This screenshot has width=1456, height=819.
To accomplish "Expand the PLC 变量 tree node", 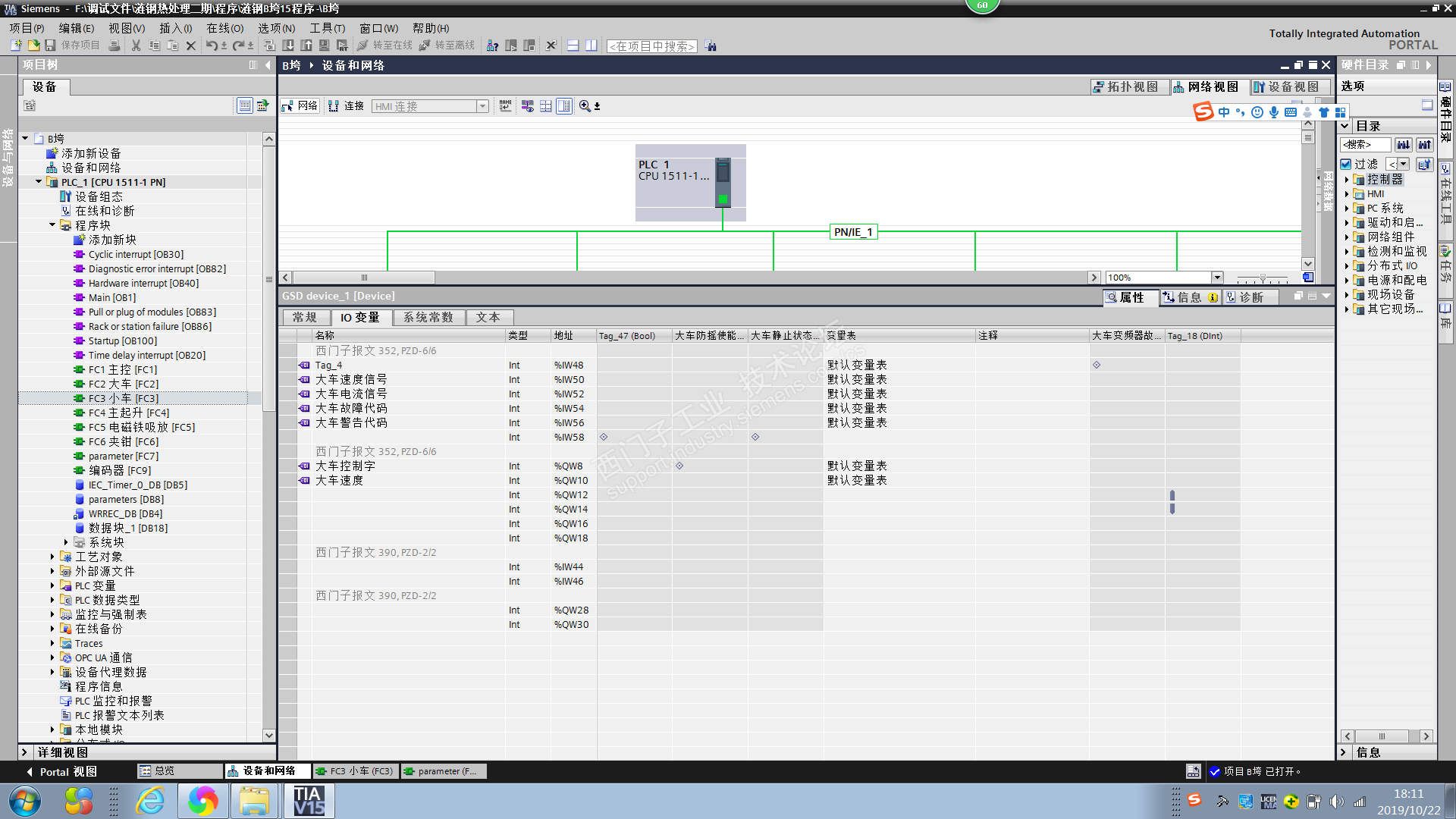I will click(52, 585).
